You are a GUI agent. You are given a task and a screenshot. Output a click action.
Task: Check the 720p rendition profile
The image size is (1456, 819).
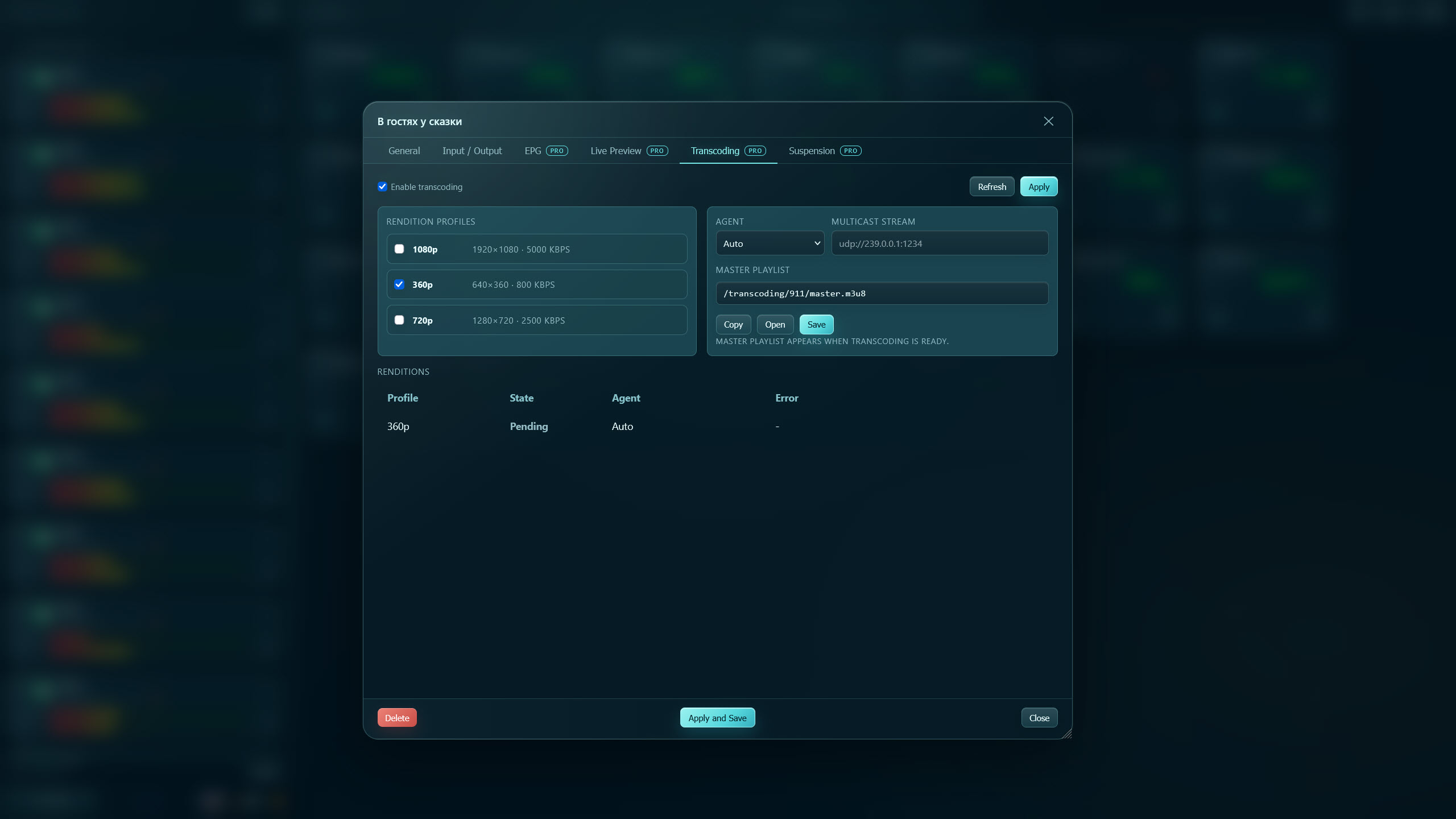pos(399,320)
